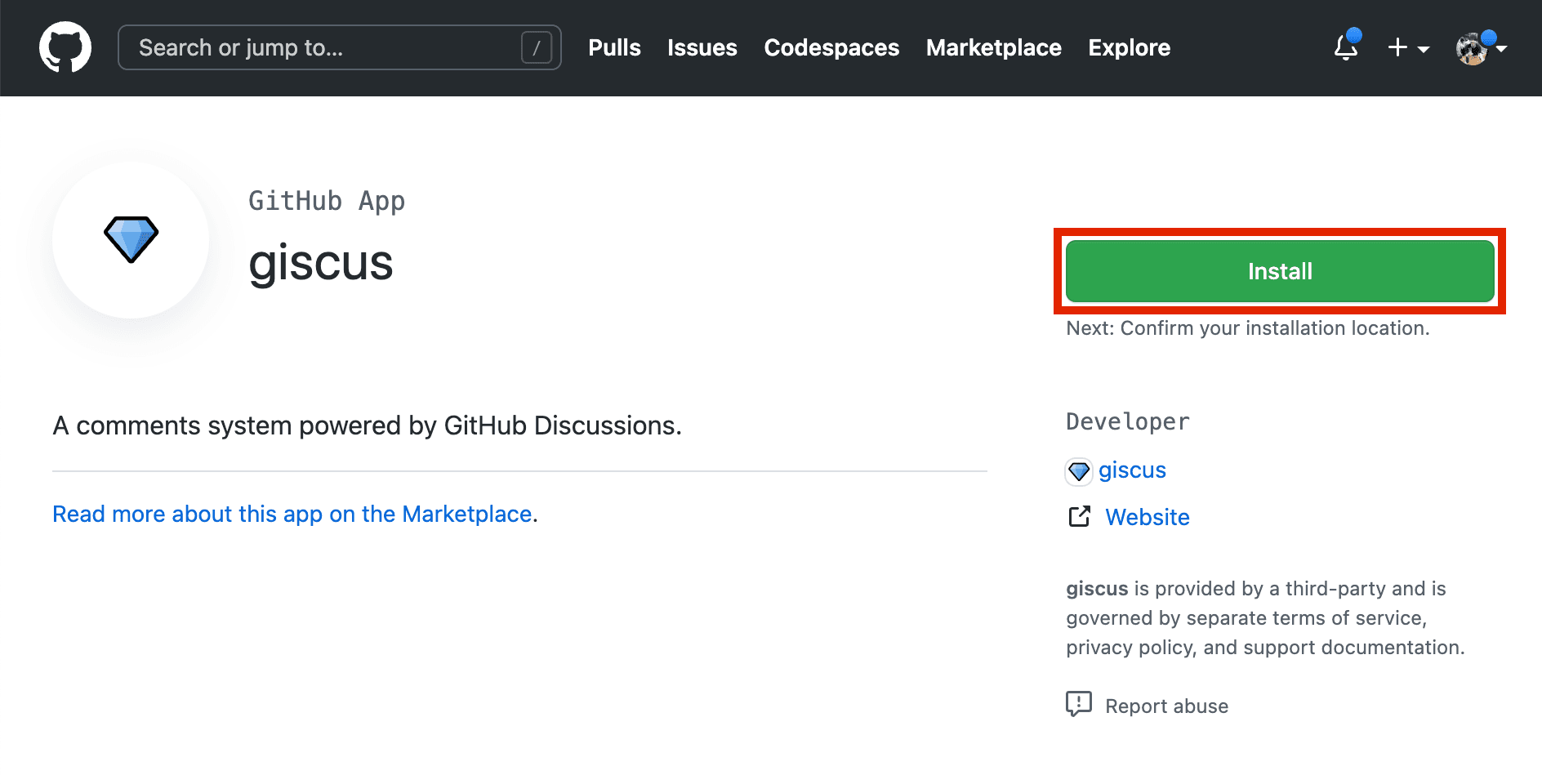This screenshot has width=1542, height=784.
Task: Focus the Search or jump to field
Action: point(340,47)
